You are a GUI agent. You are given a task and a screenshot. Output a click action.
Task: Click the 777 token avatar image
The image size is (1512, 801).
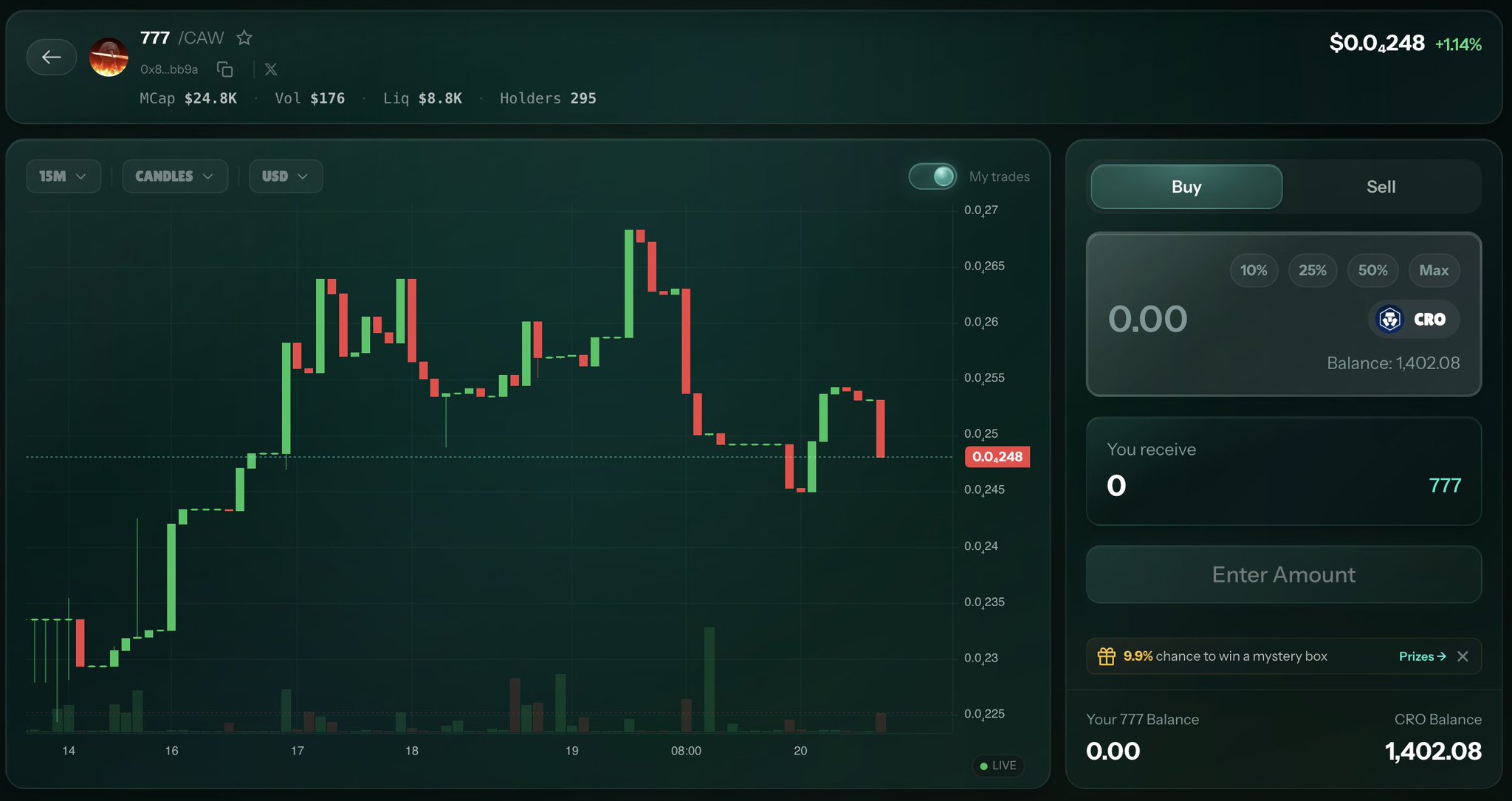[x=109, y=57]
